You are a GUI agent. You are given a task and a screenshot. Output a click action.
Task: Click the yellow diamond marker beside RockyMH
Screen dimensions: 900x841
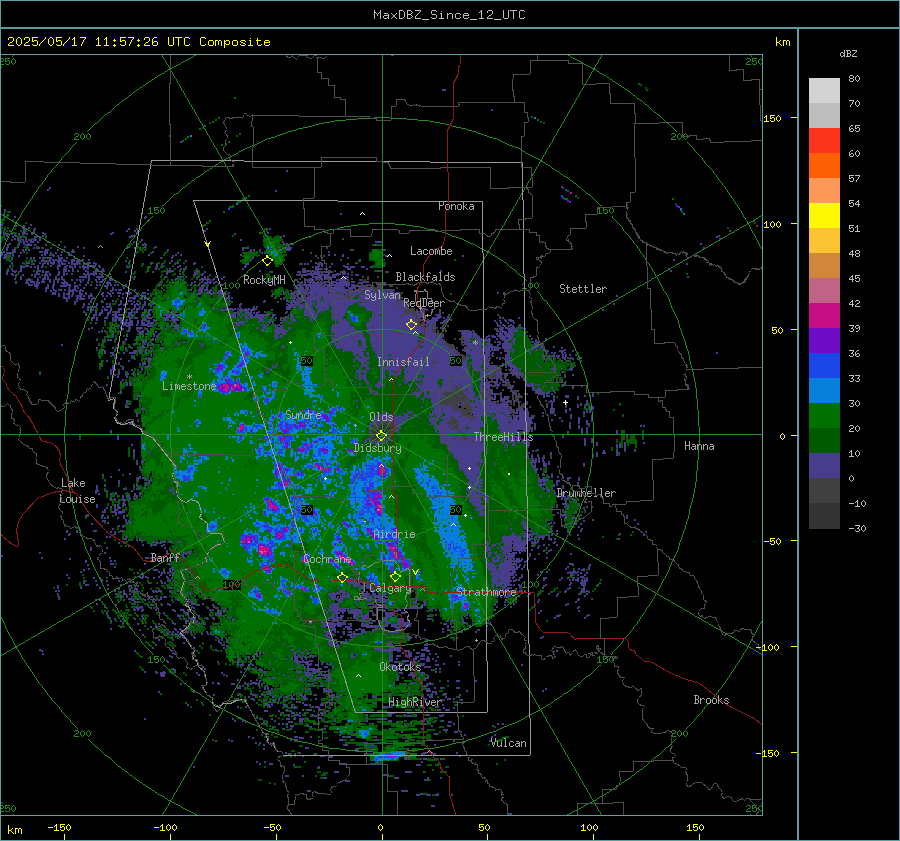point(267,261)
